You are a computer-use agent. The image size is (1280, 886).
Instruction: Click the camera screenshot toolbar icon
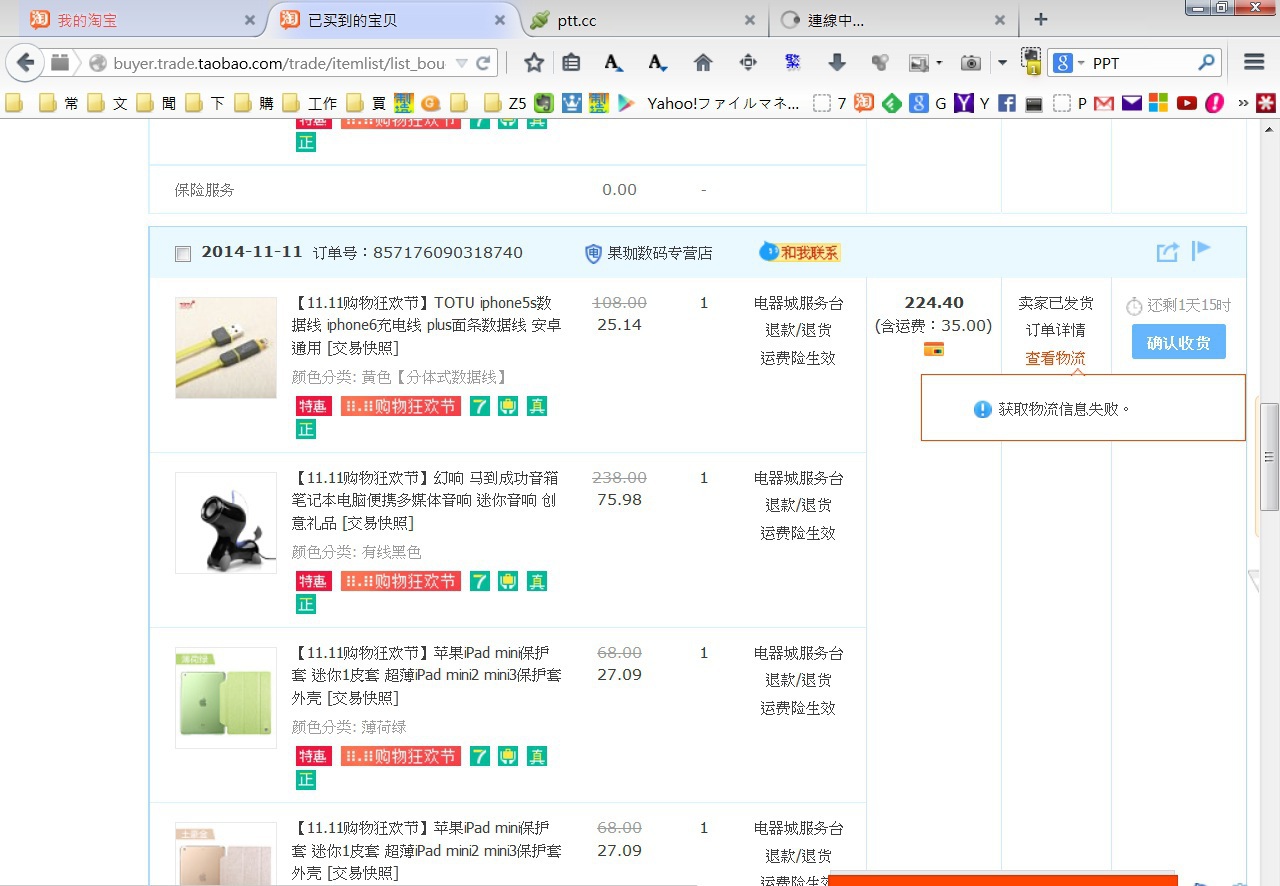pos(970,63)
